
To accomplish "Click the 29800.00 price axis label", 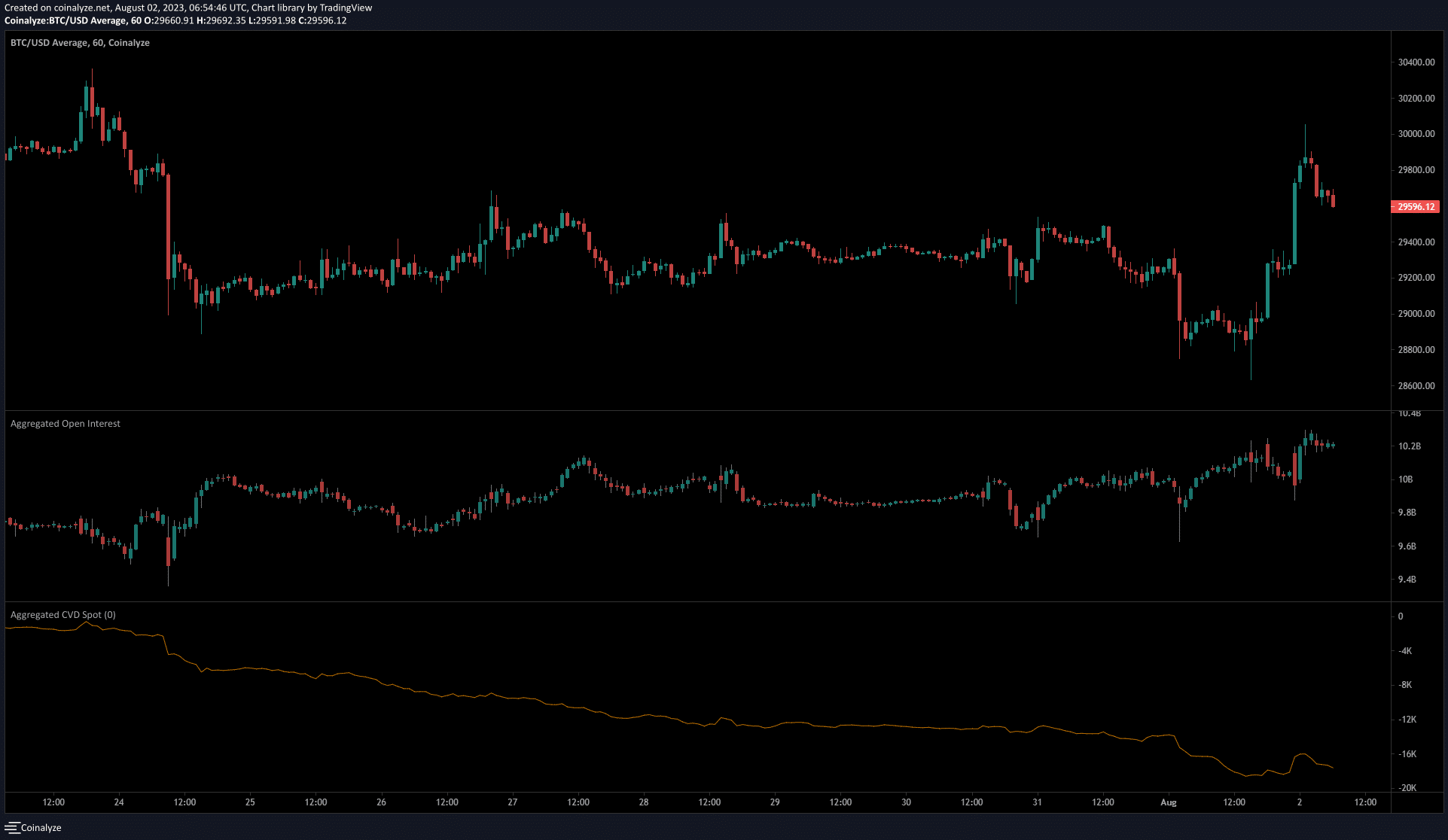I will tap(1416, 170).
